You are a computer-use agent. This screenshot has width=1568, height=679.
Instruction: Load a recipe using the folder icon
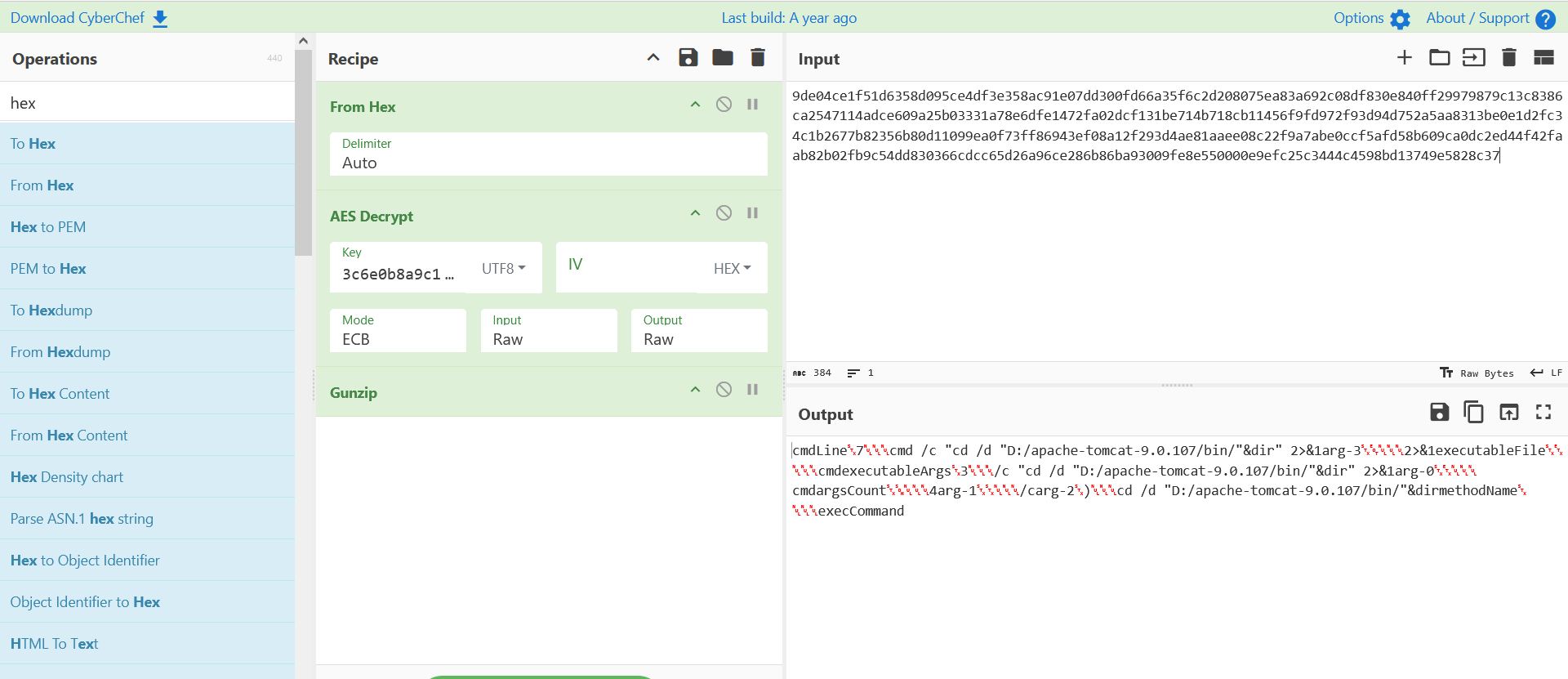click(723, 57)
